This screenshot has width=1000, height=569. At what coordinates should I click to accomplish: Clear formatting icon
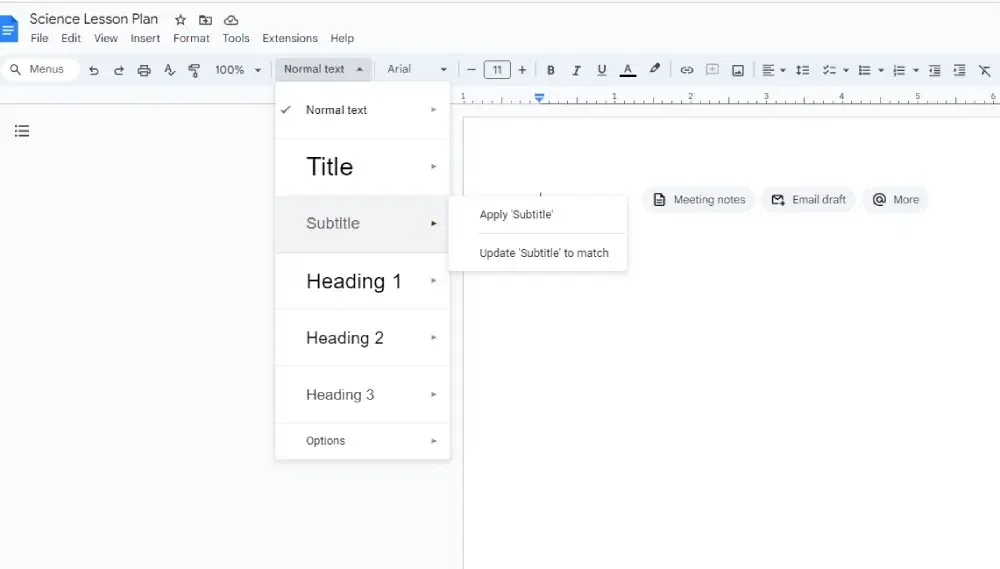[x=985, y=70]
